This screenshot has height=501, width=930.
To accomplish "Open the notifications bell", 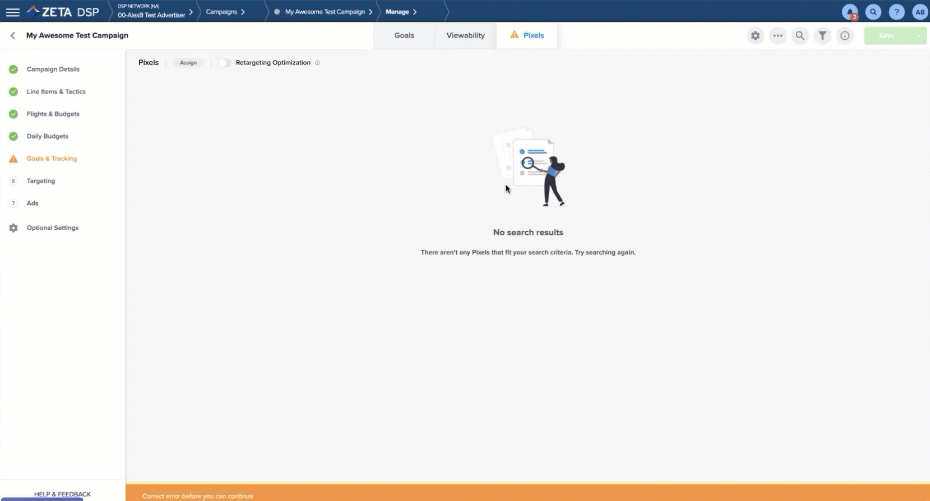I will pyautogui.click(x=850, y=12).
